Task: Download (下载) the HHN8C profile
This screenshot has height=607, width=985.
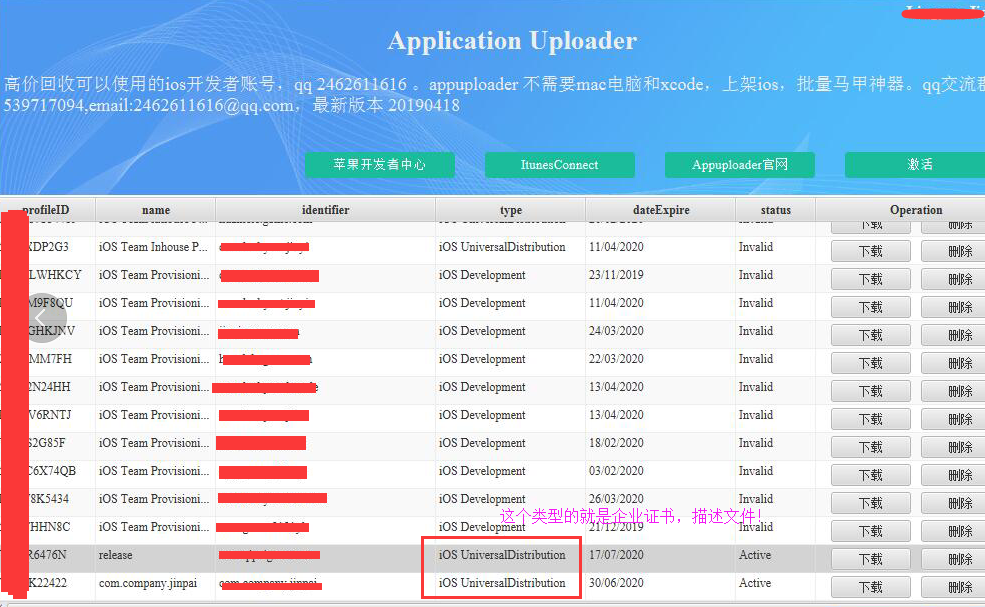Action: tap(871, 531)
